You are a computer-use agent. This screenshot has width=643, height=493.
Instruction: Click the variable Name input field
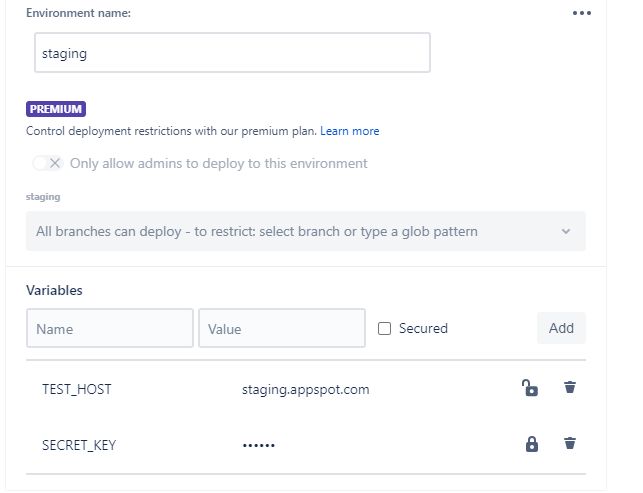point(110,328)
